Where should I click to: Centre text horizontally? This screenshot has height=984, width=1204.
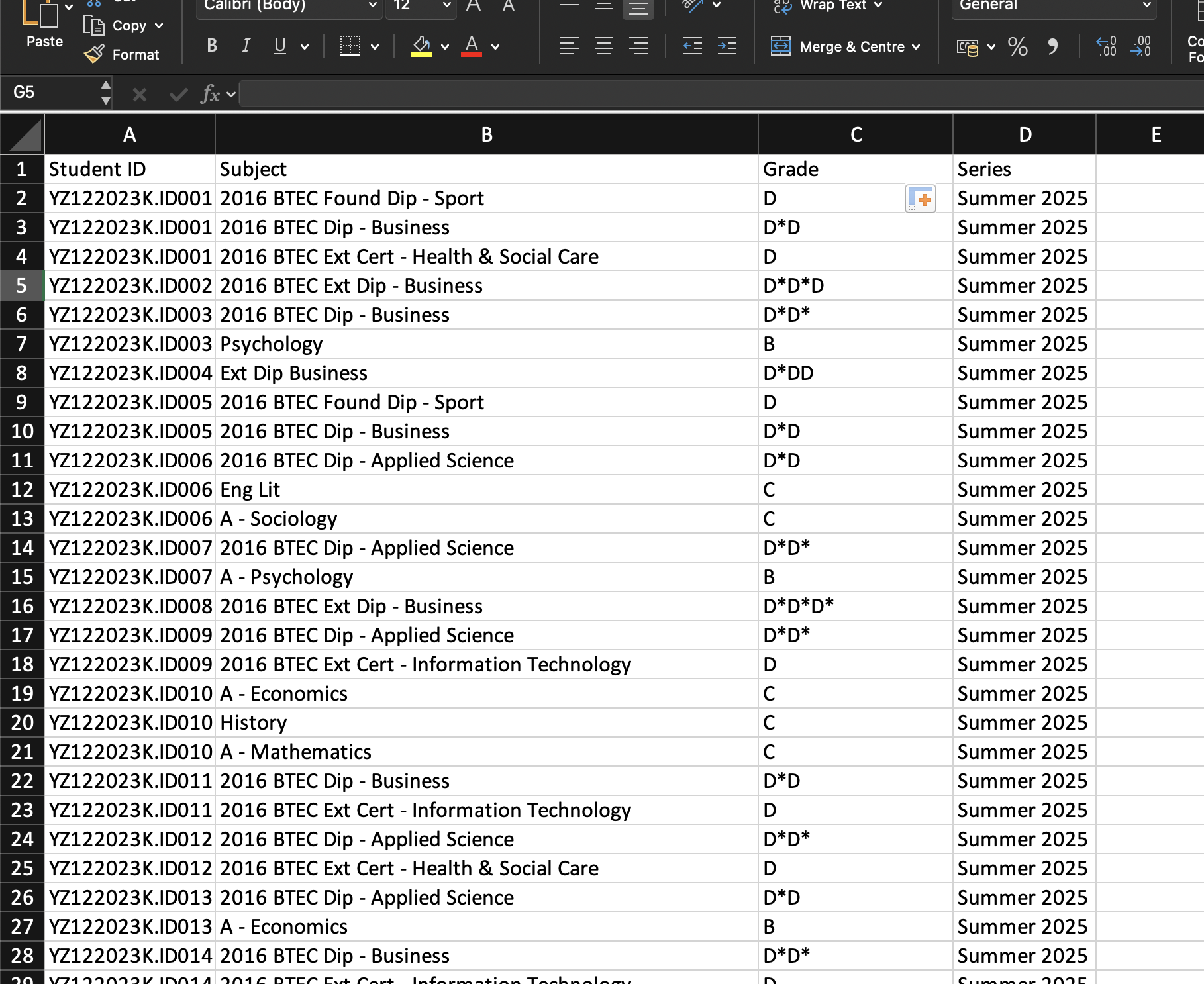604,46
